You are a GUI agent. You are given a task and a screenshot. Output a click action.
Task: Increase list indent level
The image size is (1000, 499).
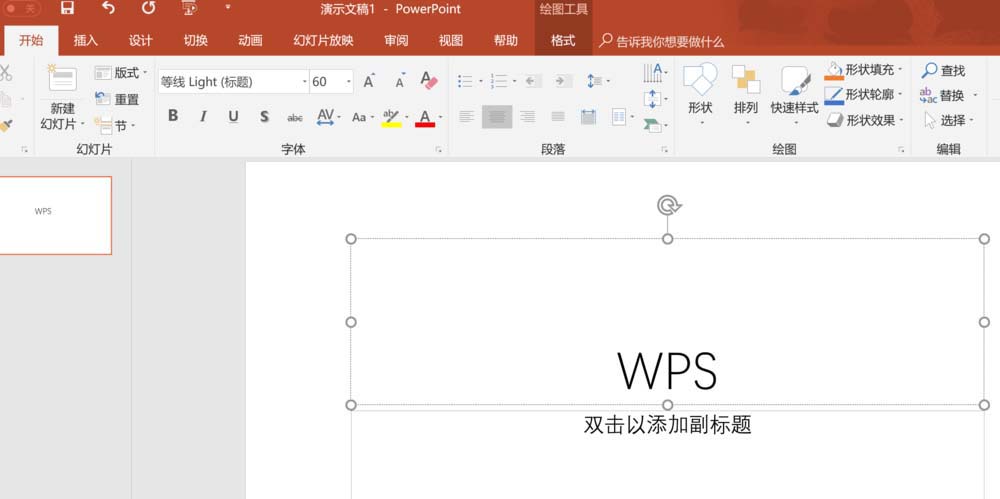(562, 81)
